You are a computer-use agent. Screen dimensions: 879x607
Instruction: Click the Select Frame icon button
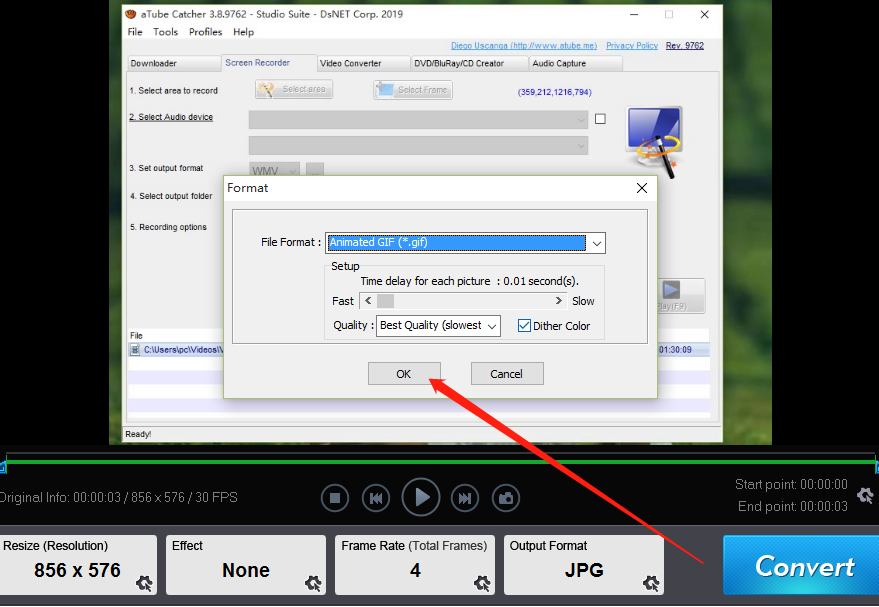pos(413,90)
